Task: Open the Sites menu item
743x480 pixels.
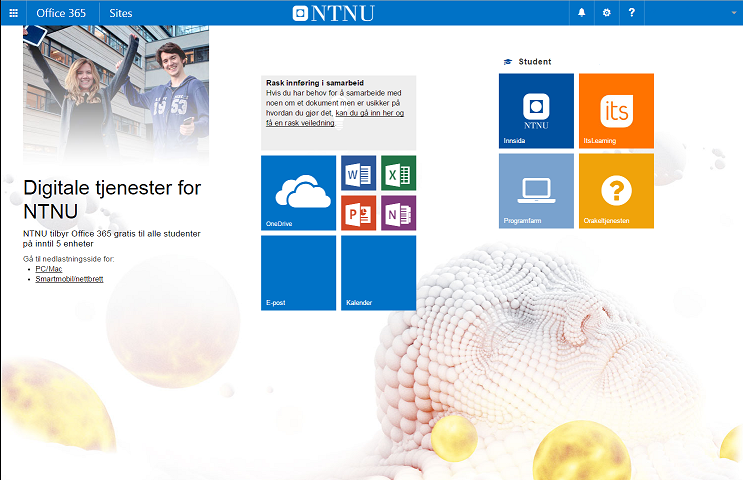Action: coord(121,13)
